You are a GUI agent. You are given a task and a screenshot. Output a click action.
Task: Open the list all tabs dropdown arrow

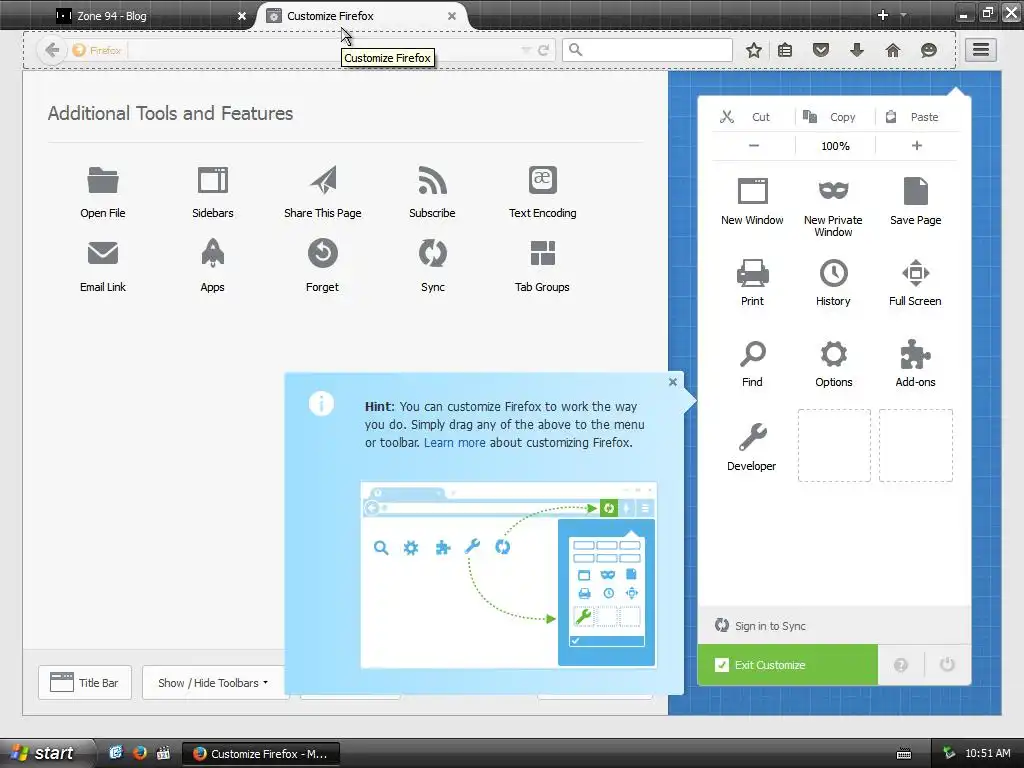[904, 15]
